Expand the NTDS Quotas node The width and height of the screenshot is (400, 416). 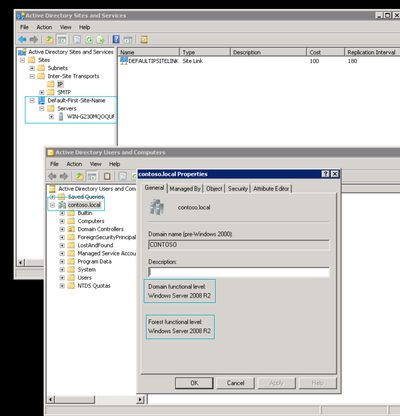tap(62, 286)
